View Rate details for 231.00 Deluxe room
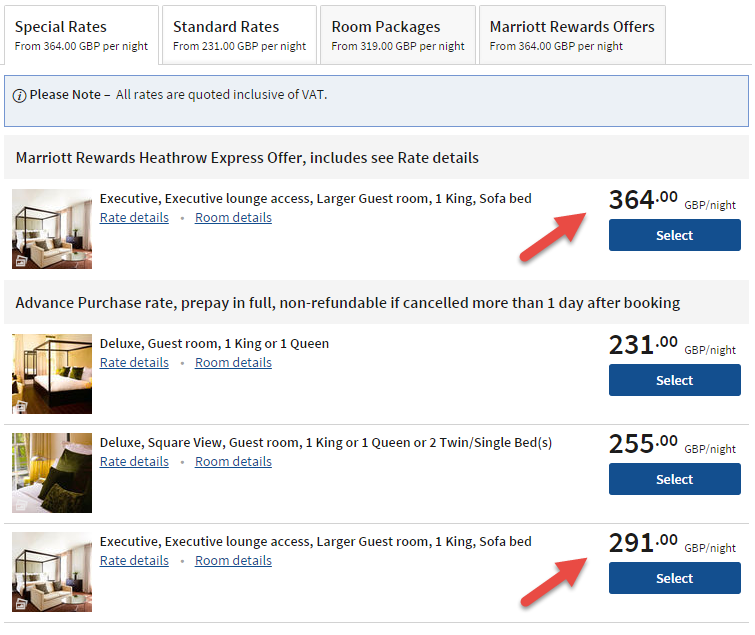Viewport: 755px width, 635px height. 134,363
